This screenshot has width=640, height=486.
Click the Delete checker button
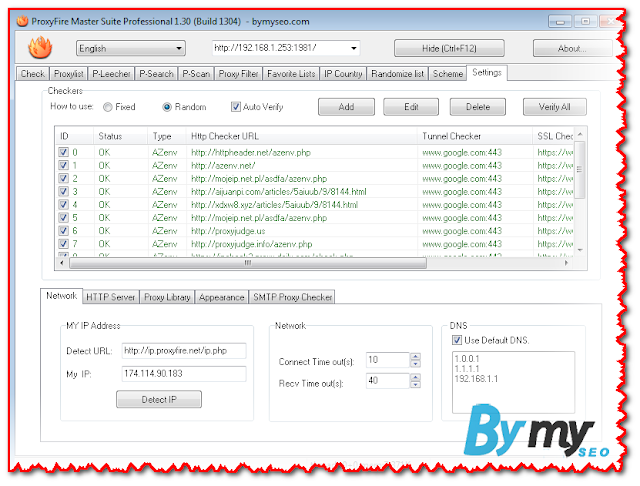click(x=478, y=107)
